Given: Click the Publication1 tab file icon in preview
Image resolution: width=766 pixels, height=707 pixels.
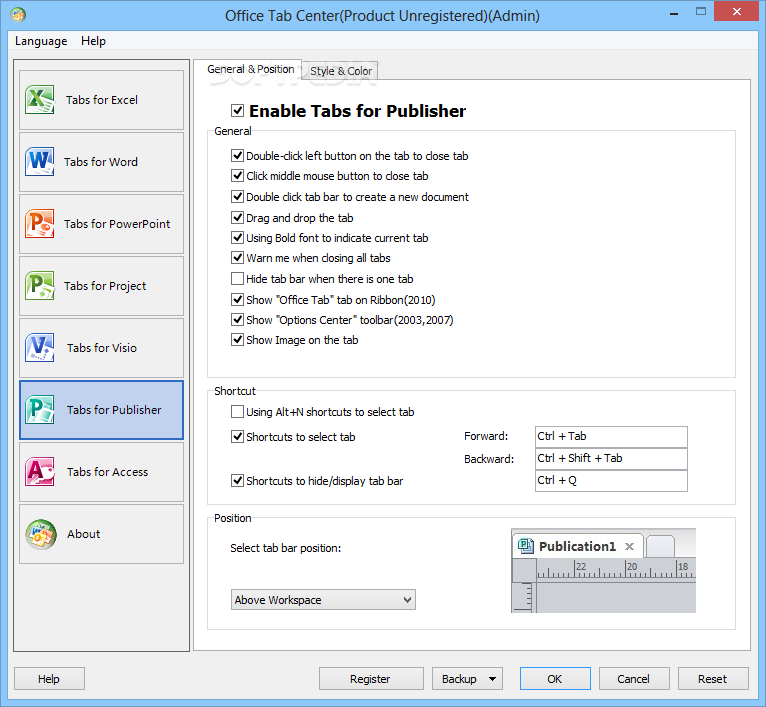Looking at the screenshot, I should pyautogui.click(x=526, y=546).
